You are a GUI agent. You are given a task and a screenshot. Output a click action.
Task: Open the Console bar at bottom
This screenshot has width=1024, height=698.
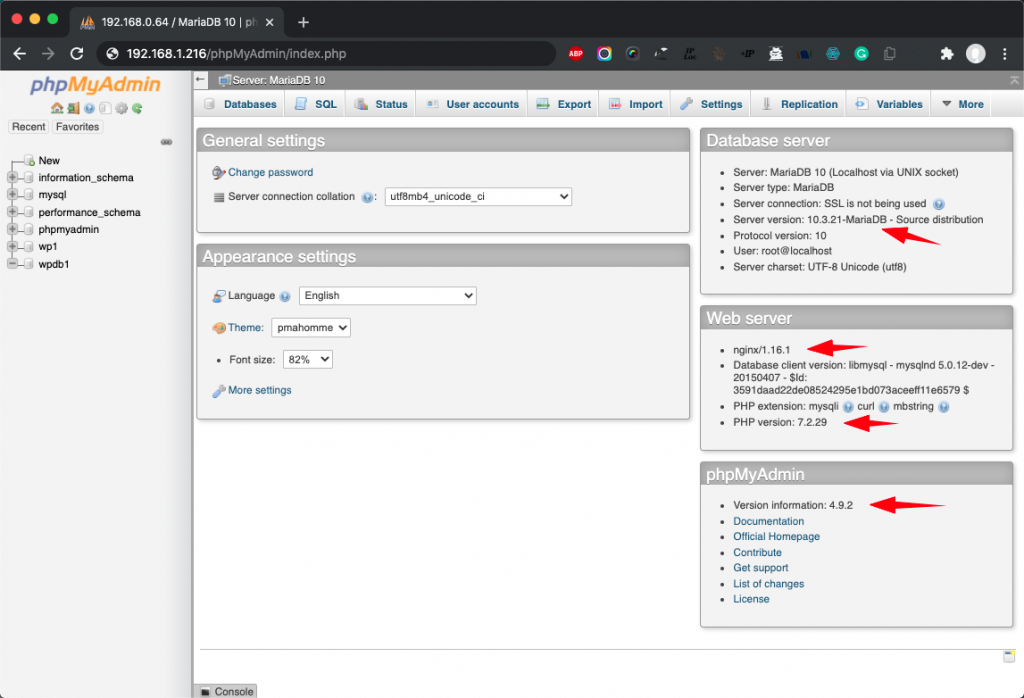tap(226, 691)
